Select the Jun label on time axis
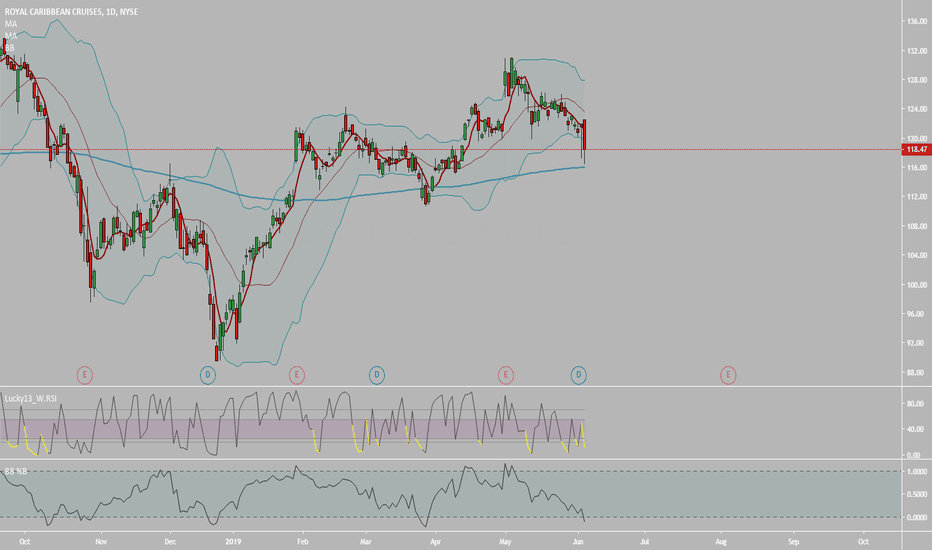Screen dimensions: 932x550 [578, 542]
